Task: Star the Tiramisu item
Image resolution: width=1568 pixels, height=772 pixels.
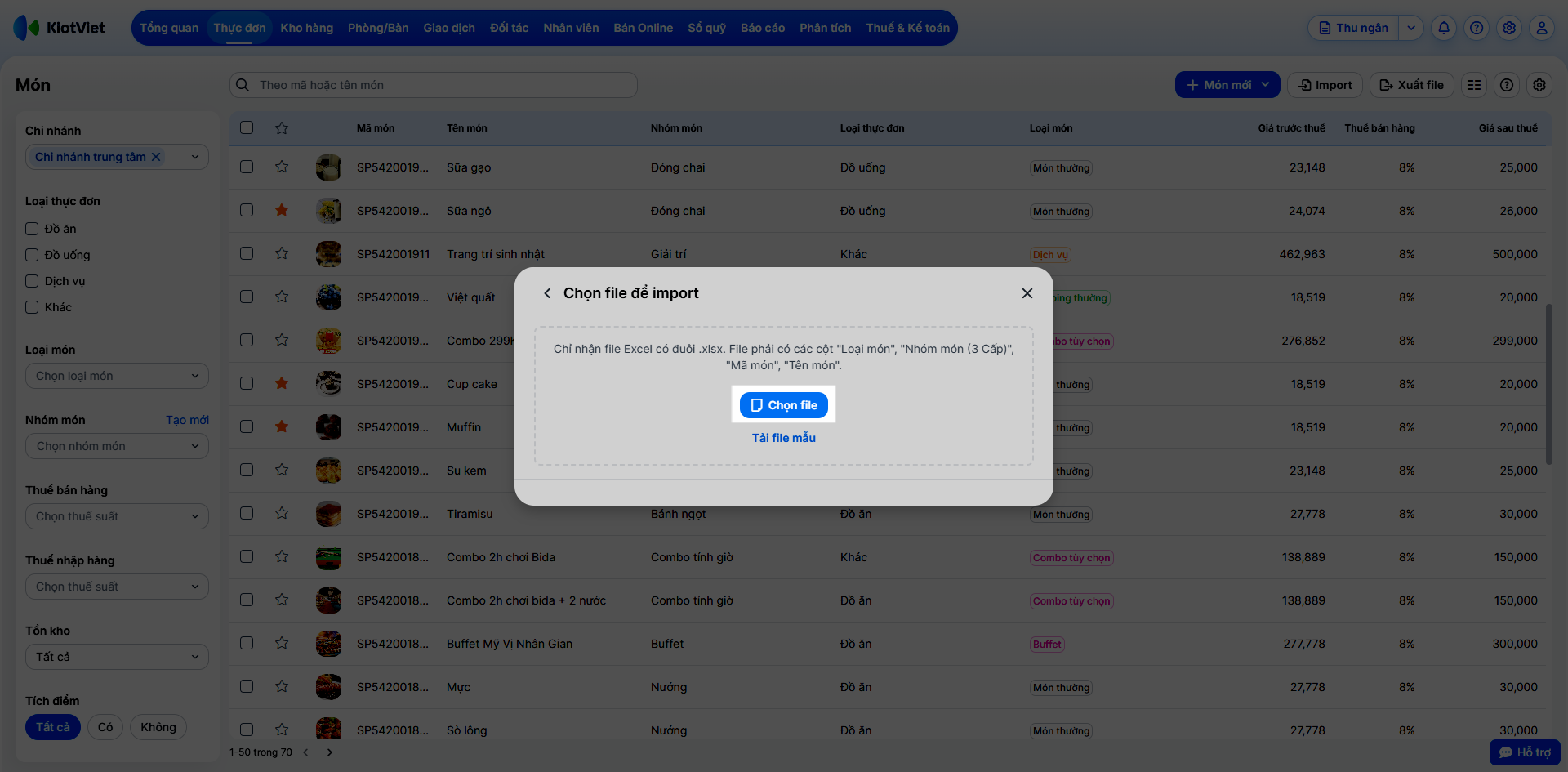Action: point(282,513)
